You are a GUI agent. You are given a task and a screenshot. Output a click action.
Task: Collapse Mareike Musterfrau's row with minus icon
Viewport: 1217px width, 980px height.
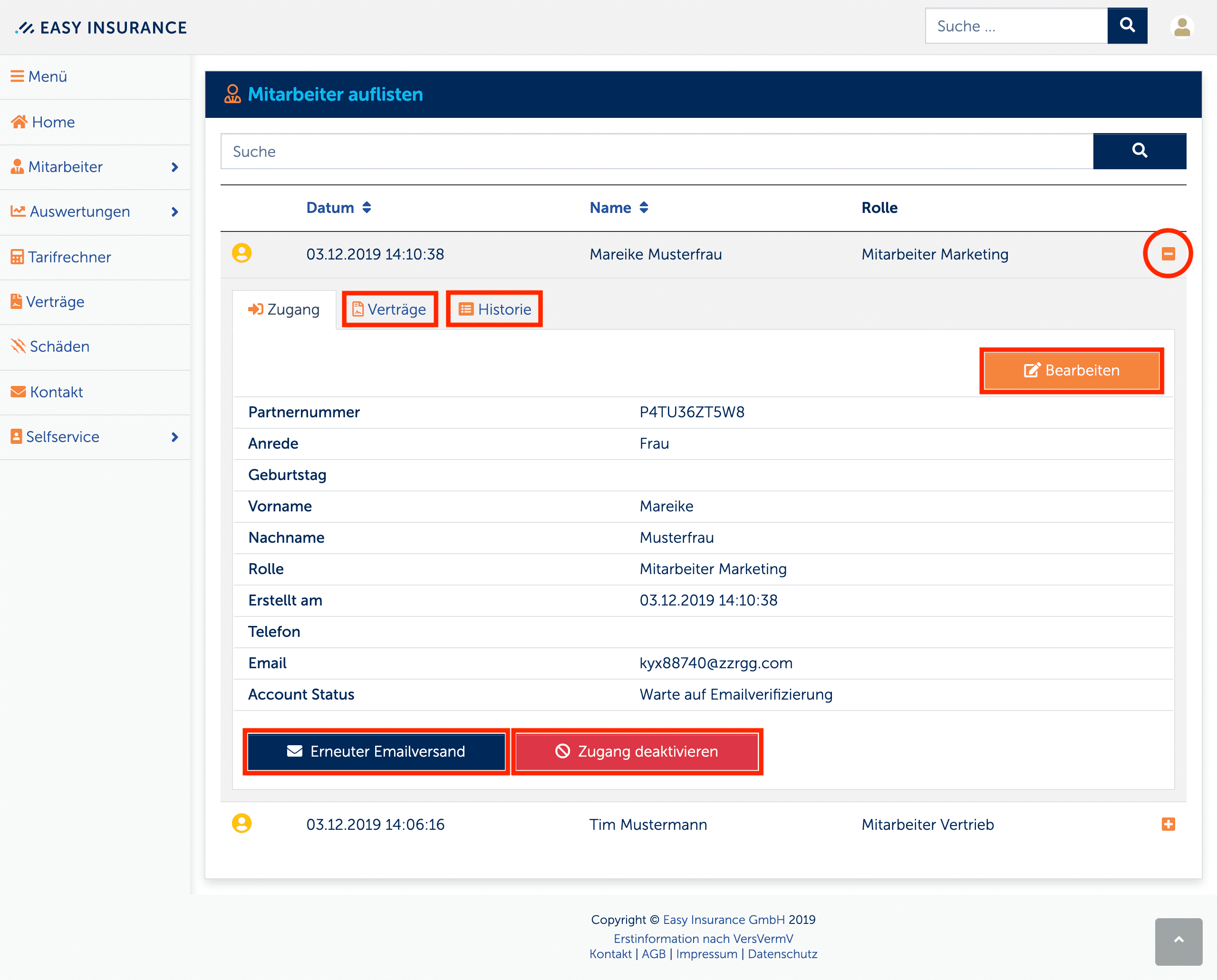(1168, 253)
